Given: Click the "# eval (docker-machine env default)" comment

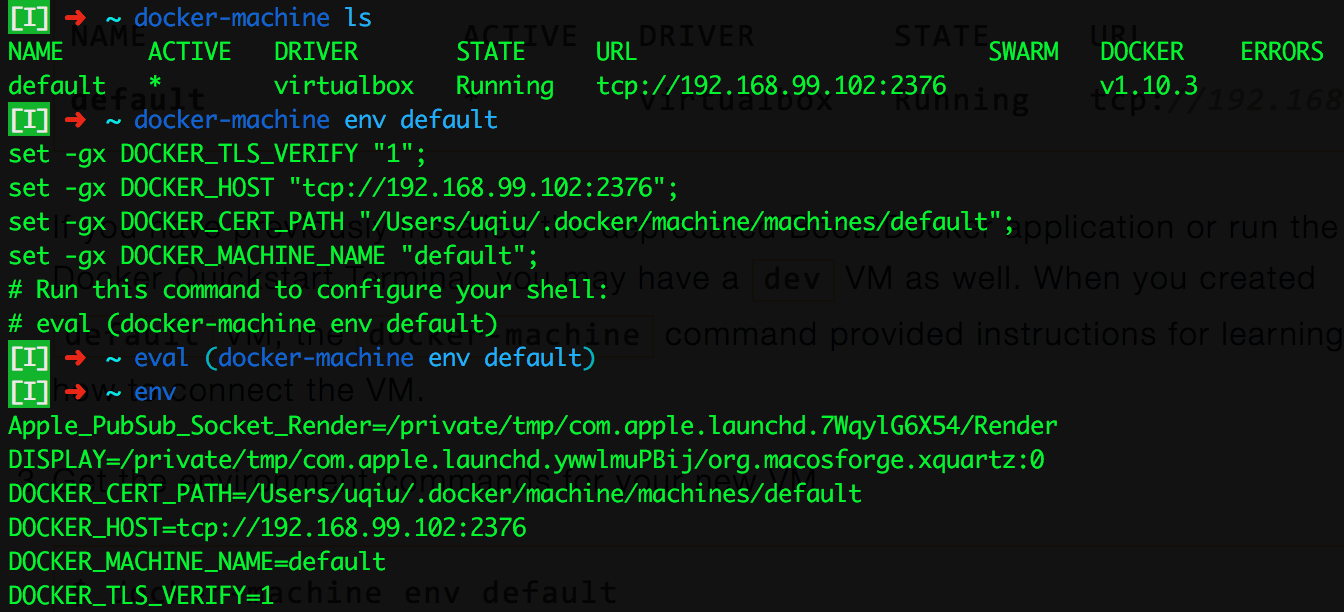Looking at the screenshot, I should tap(253, 324).
